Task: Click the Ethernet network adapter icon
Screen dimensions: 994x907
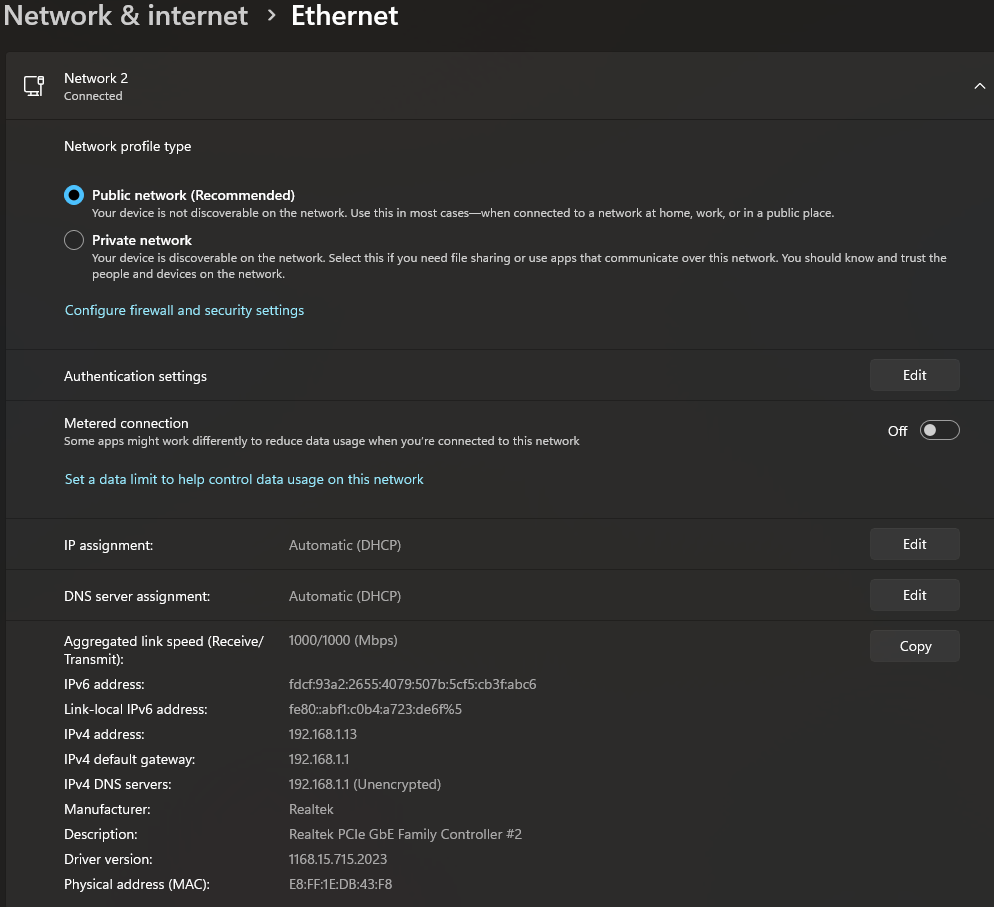Action: click(34, 86)
